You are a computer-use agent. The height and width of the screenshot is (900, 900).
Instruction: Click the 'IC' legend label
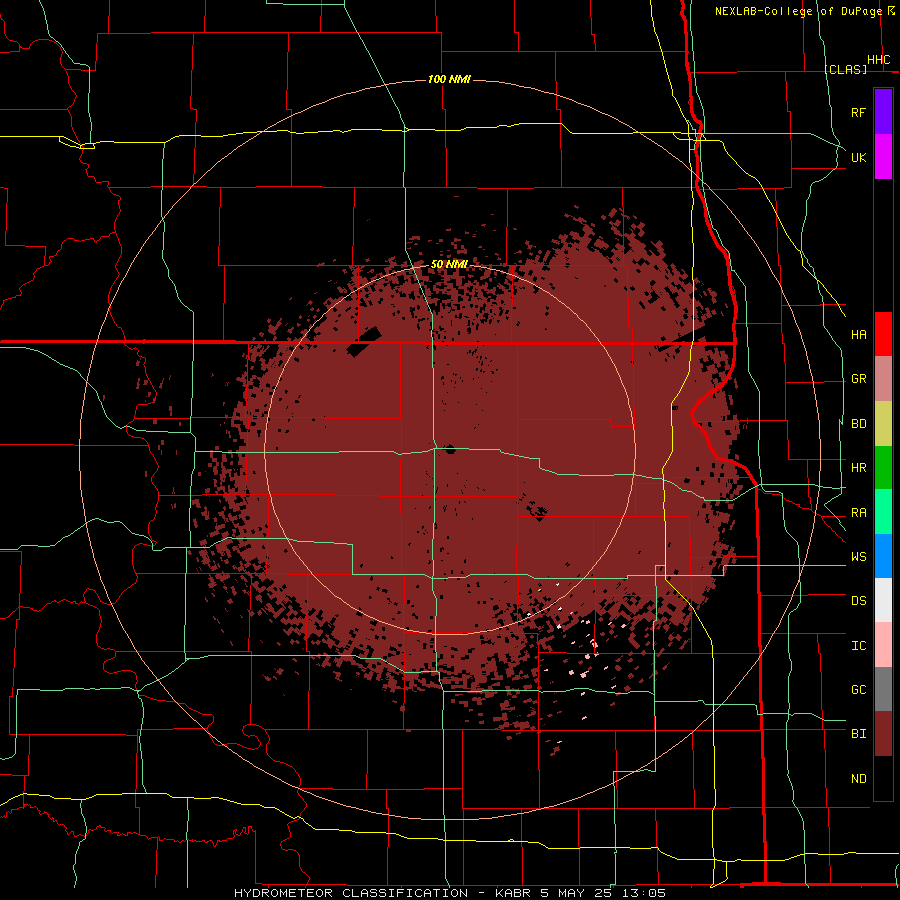tap(859, 646)
